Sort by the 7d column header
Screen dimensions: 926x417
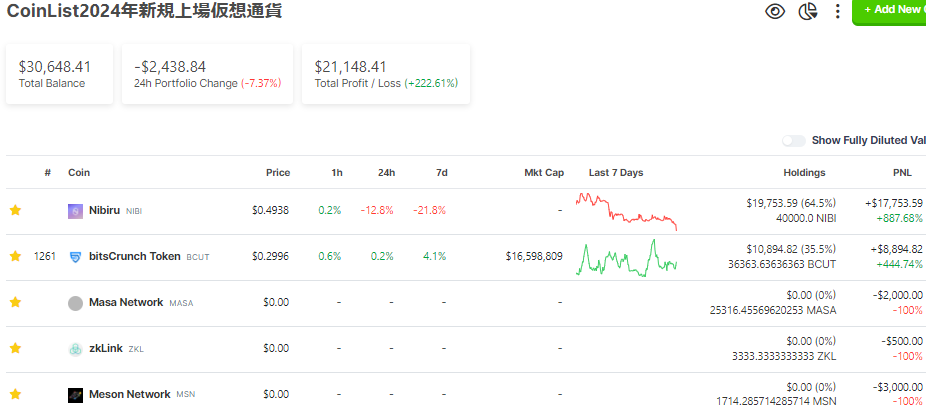(442, 172)
